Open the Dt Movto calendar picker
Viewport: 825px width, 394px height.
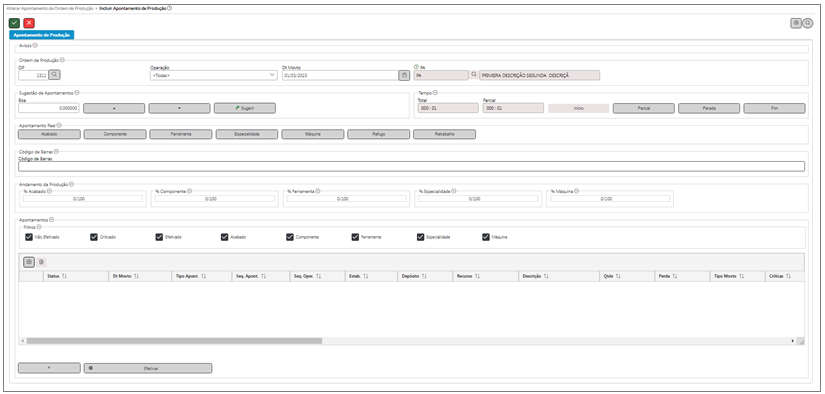click(x=404, y=75)
